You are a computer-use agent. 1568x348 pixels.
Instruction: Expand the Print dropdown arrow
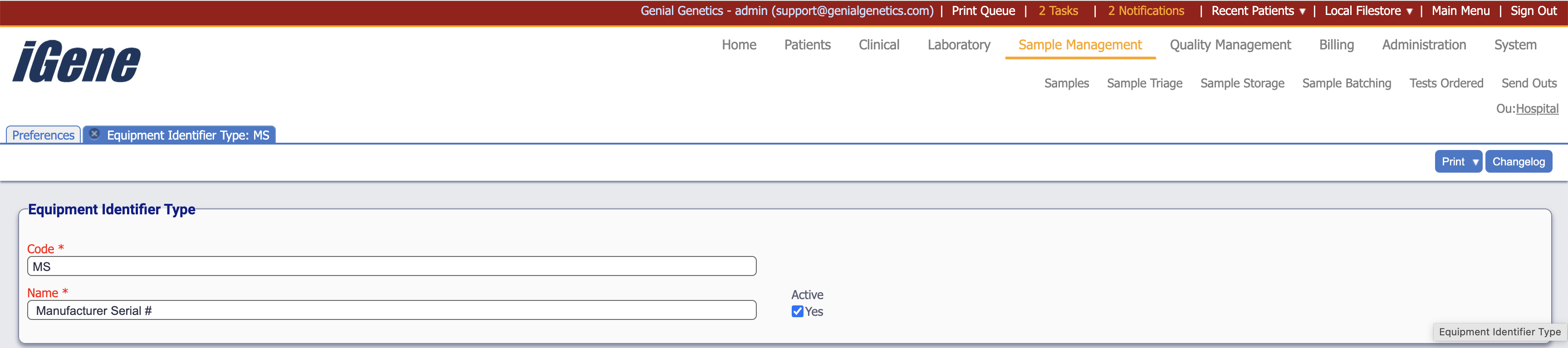click(1475, 162)
